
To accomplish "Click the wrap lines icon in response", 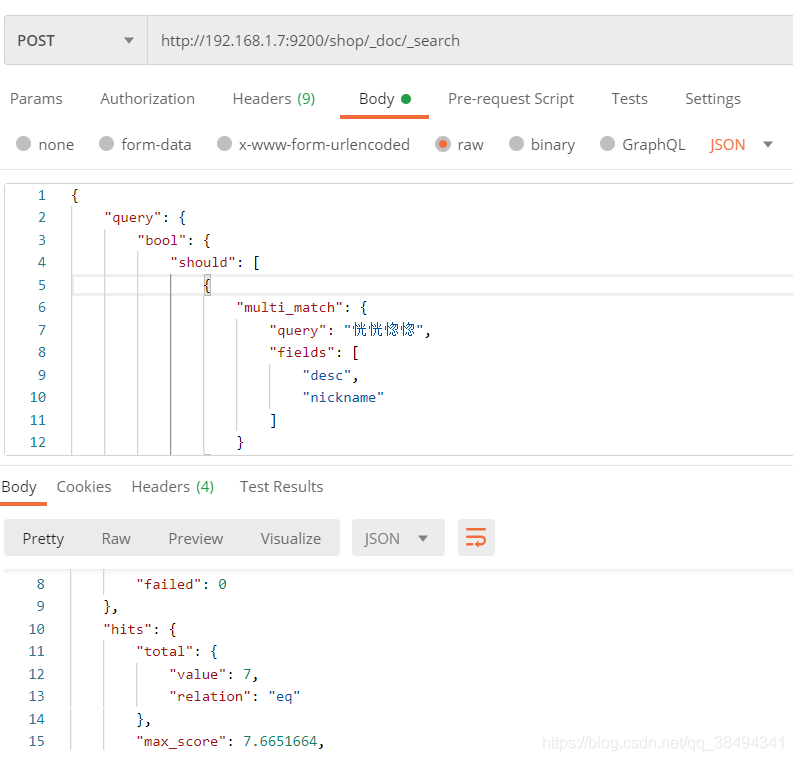I will coord(476,538).
